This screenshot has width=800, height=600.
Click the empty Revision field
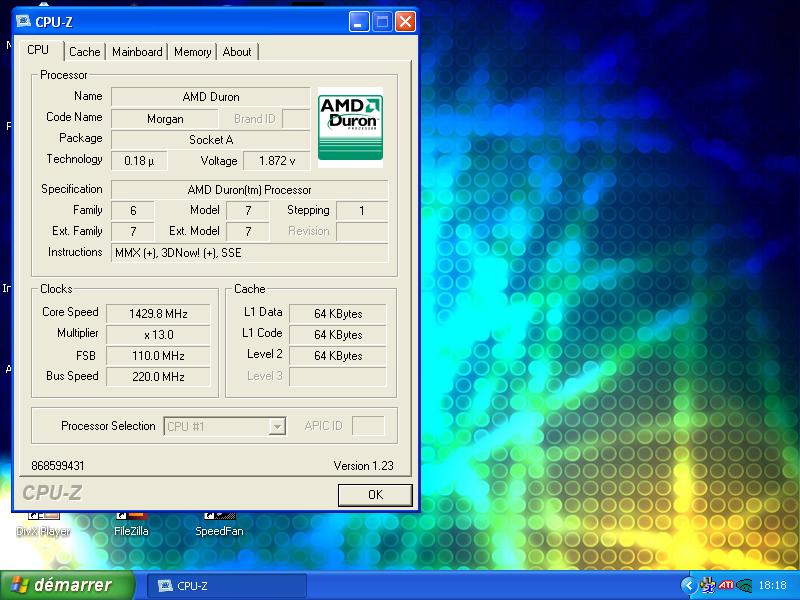click(362, 232)
